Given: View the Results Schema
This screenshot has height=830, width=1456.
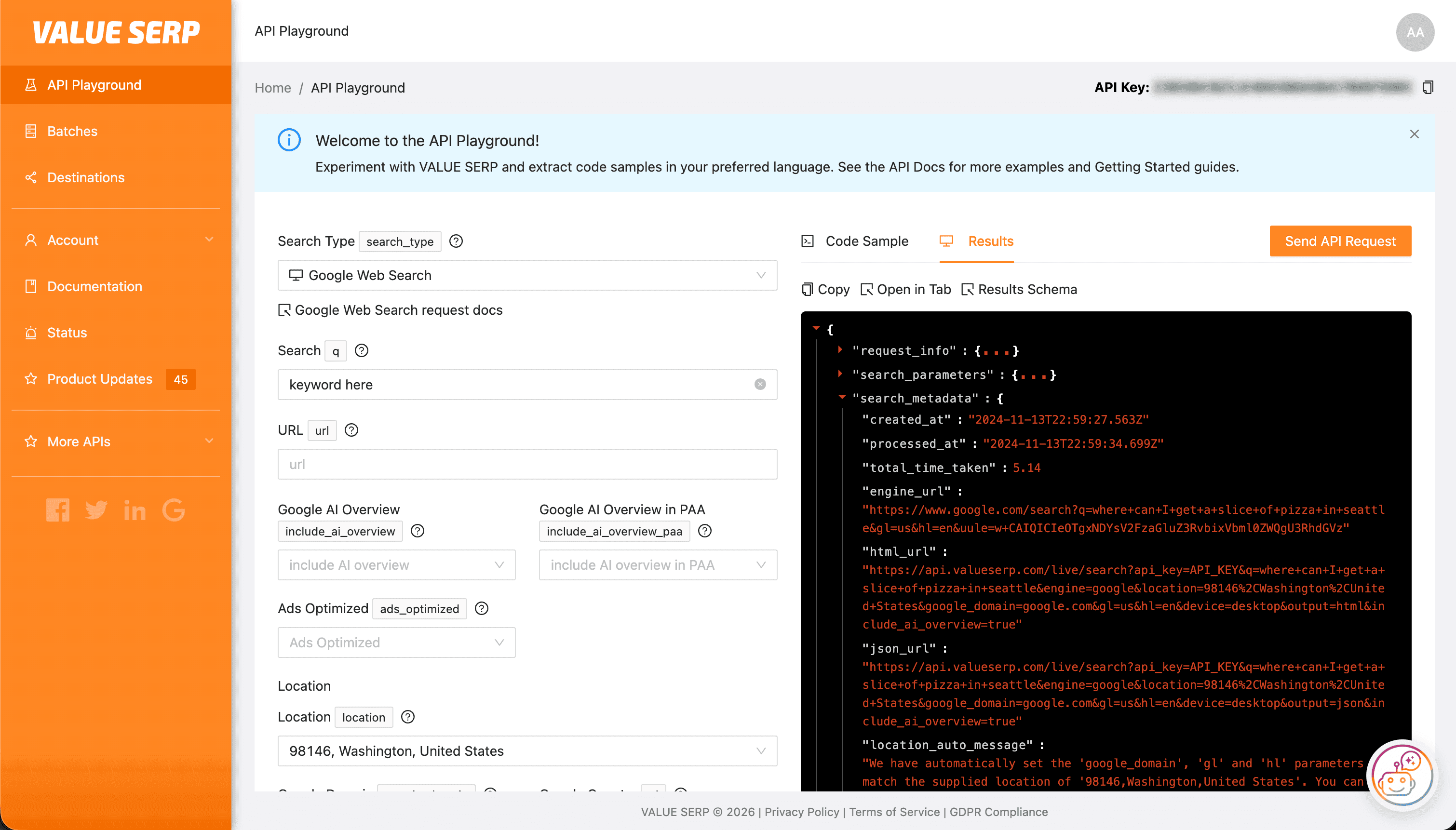Looking at the screenshot, I should (x=1019, y=290).
